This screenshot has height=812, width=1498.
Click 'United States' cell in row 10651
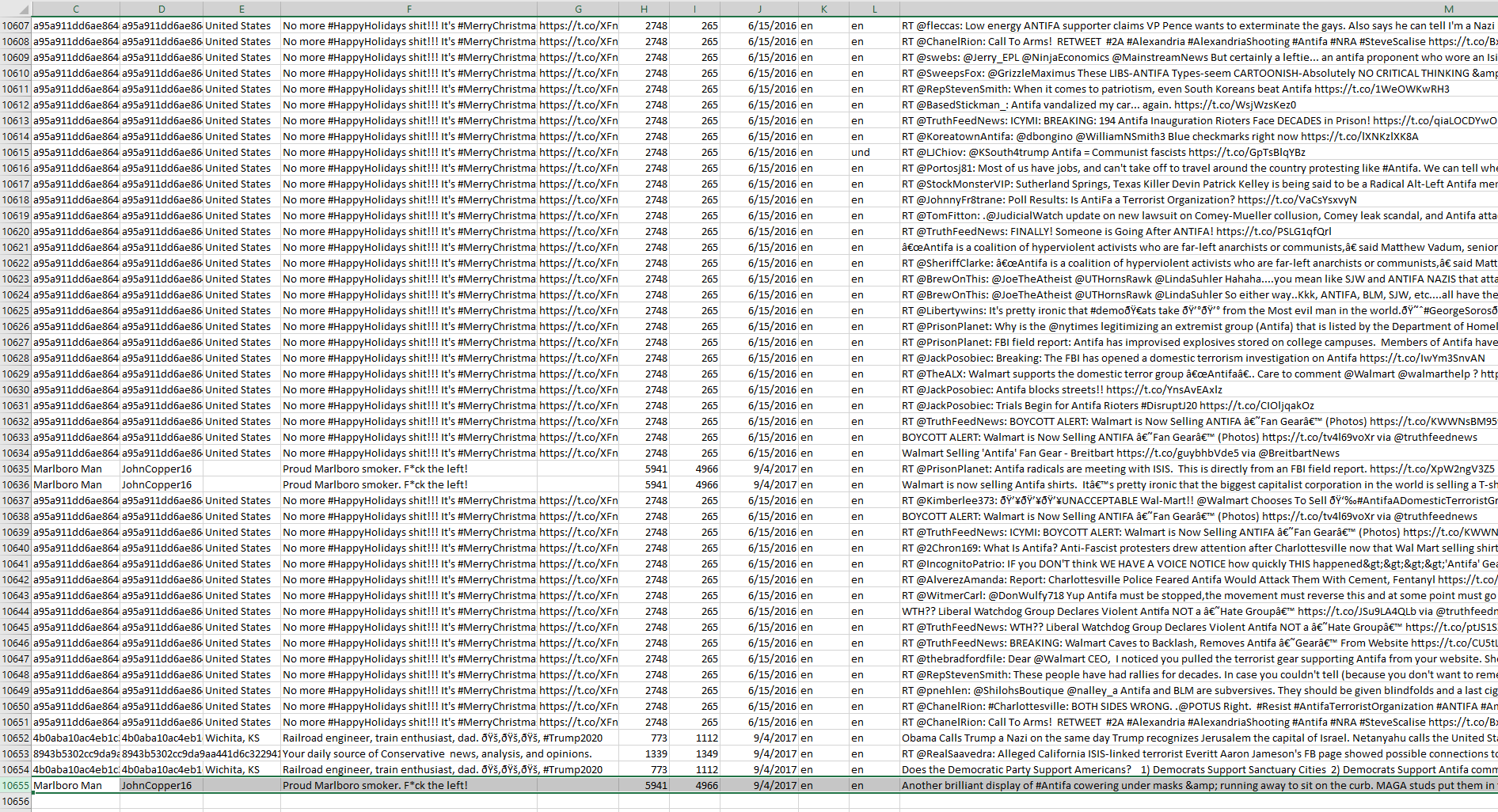(241, 722)
